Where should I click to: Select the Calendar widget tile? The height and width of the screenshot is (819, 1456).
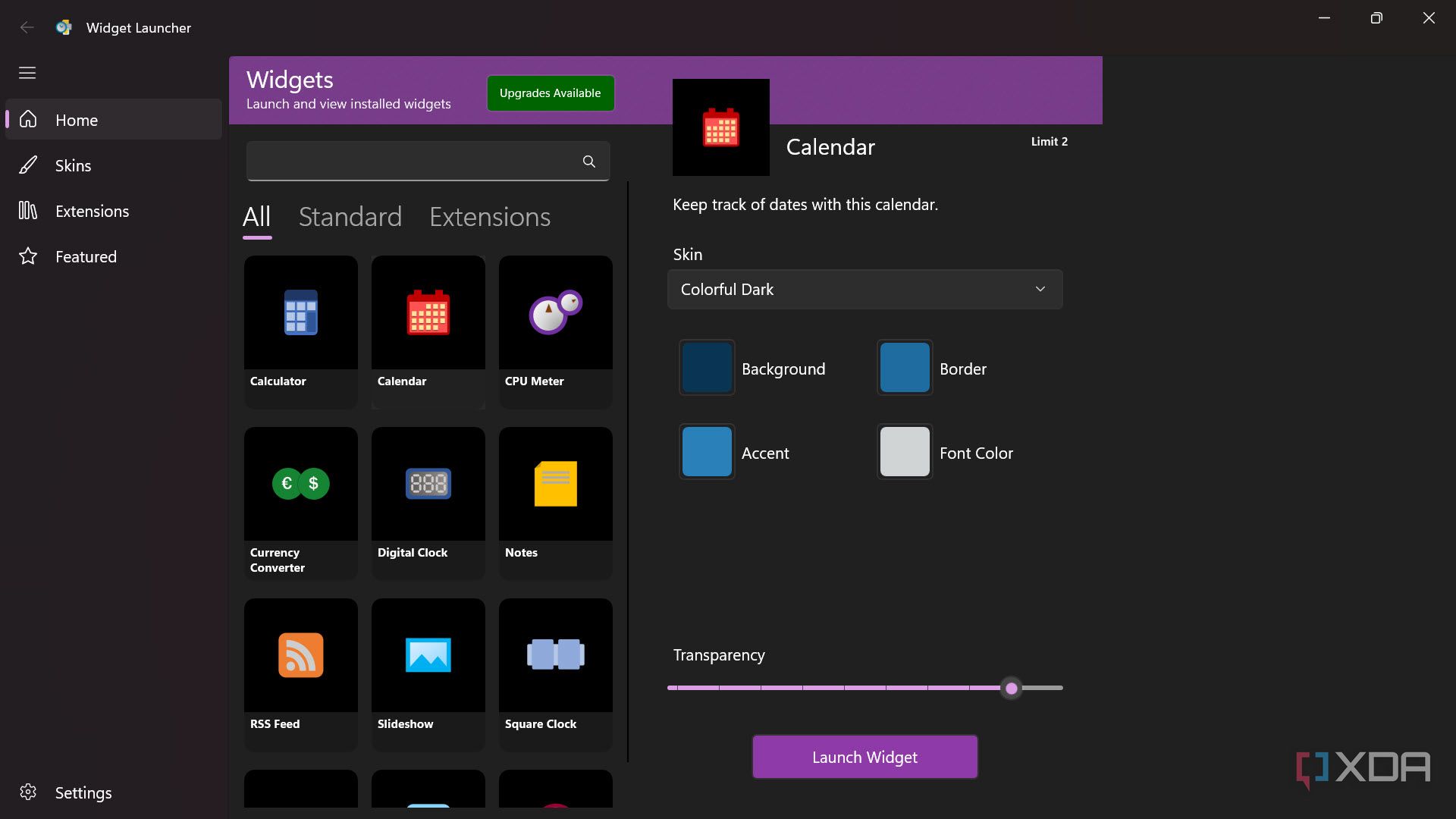click(428, 331)
